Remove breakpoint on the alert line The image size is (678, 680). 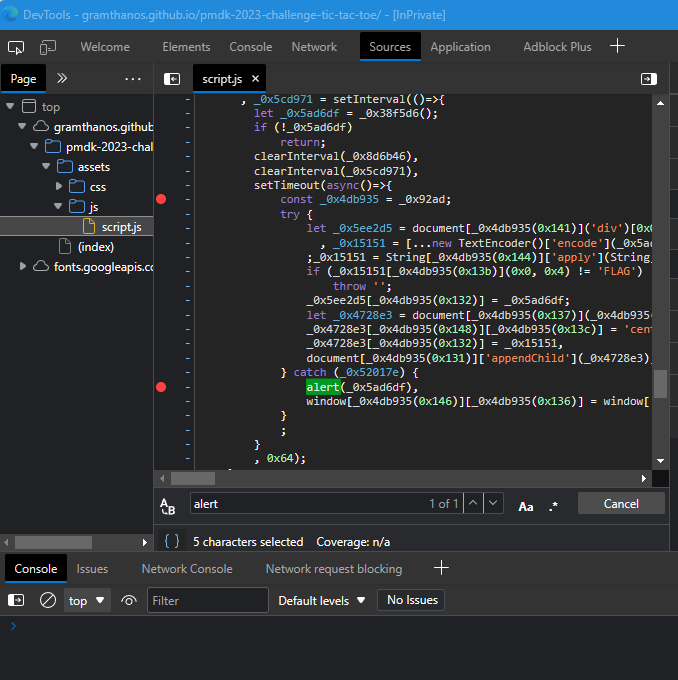click(x=161, y=387)
